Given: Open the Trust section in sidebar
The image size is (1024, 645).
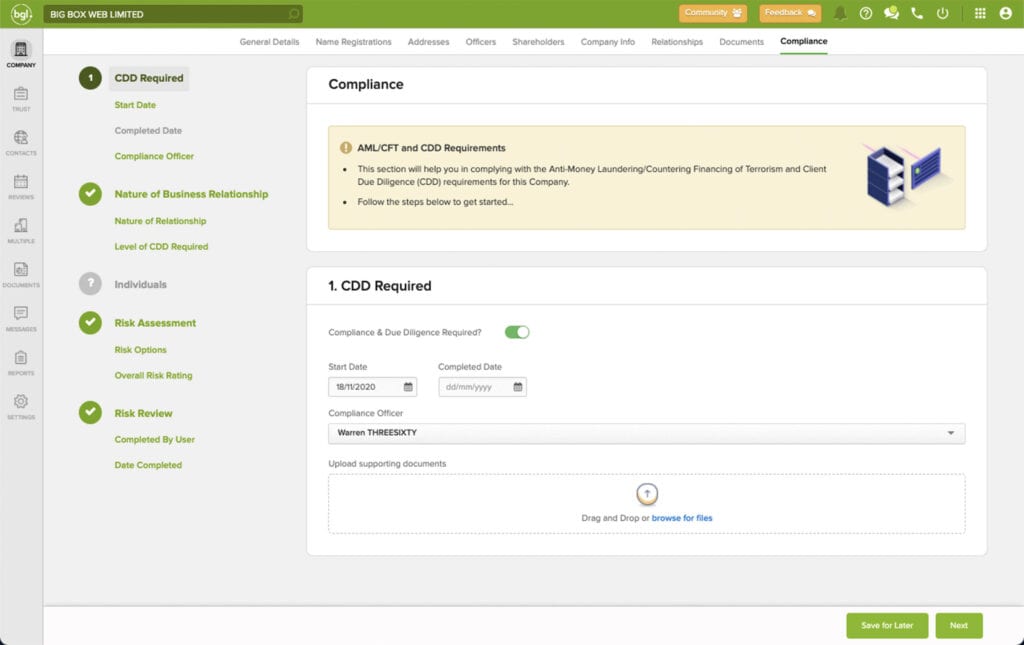Looking at the screenshot, I should pyautogui.click(x=21, y=95).
